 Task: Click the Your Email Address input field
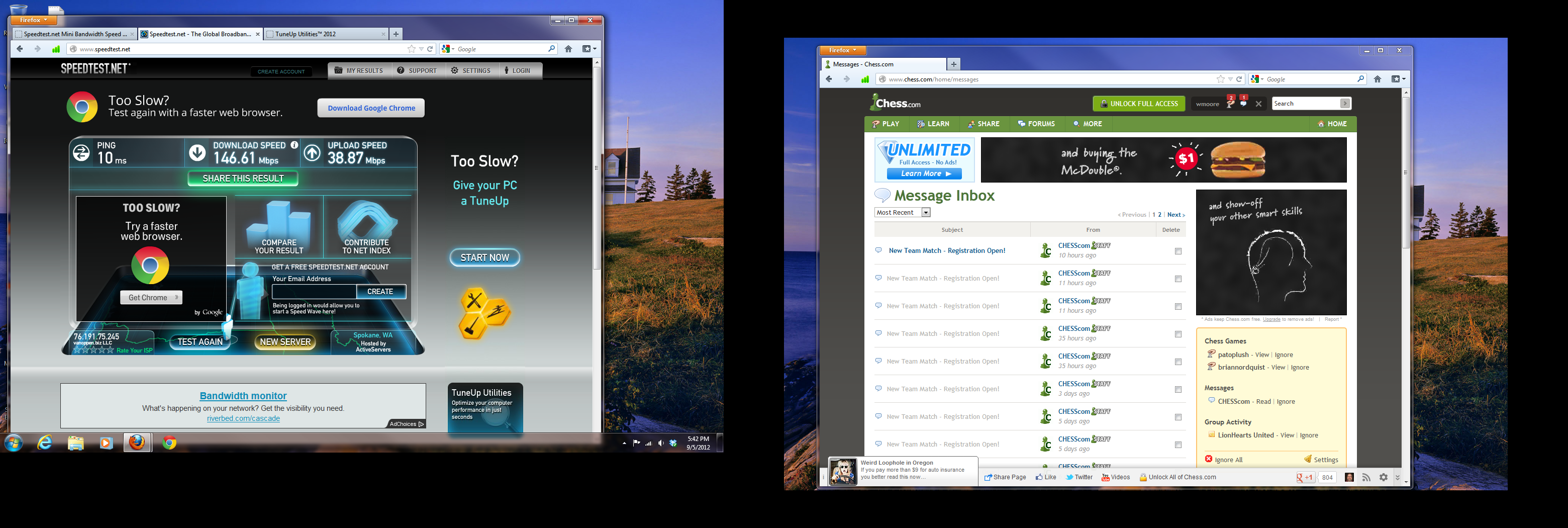click(314, 292)
